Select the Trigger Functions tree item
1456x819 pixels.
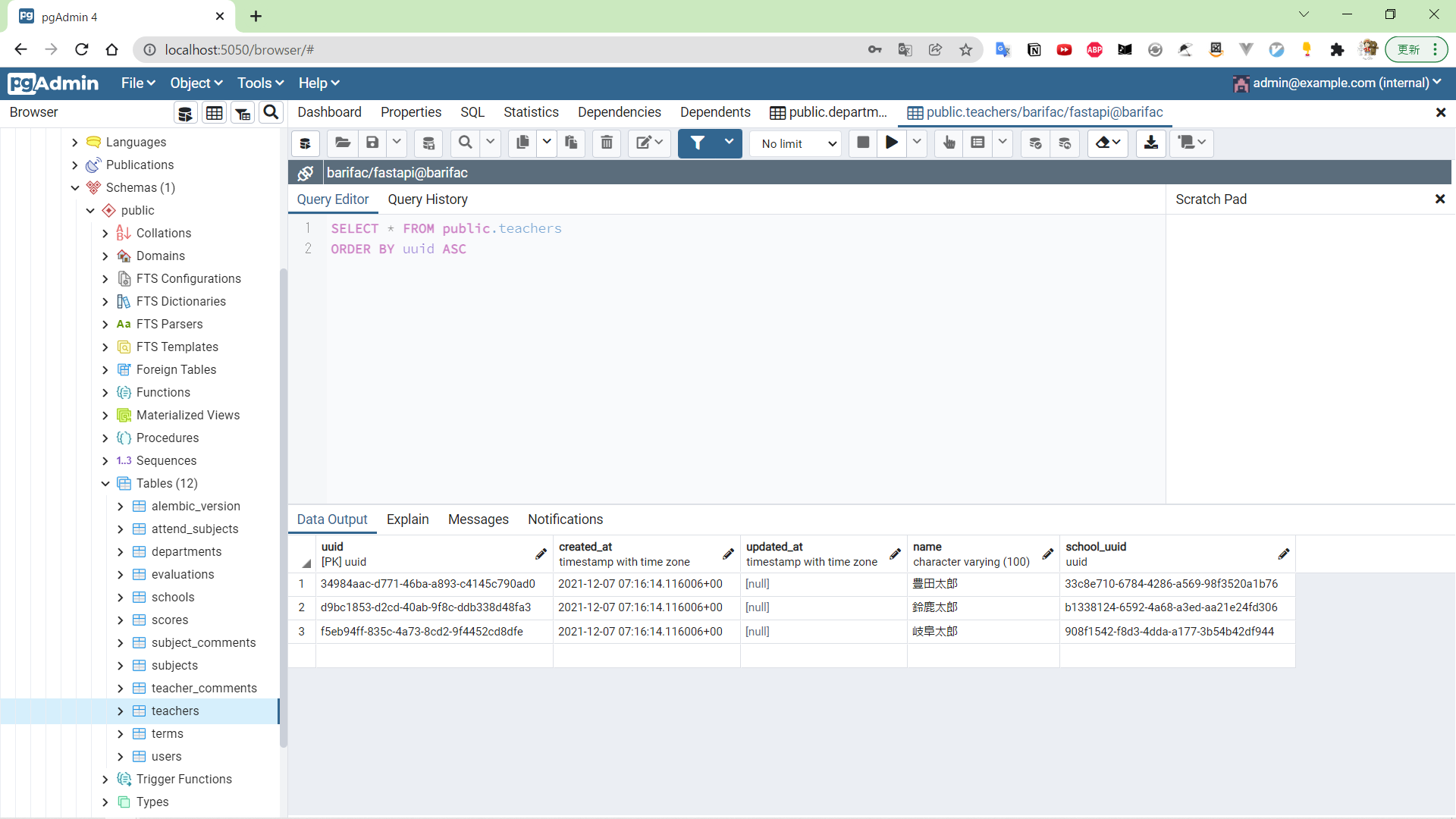184,780
